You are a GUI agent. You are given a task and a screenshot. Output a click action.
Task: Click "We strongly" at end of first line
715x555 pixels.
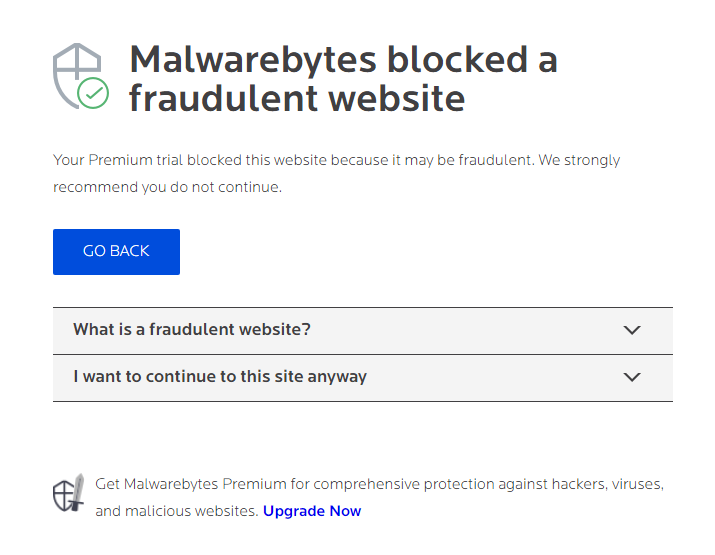tap(580, 160)
